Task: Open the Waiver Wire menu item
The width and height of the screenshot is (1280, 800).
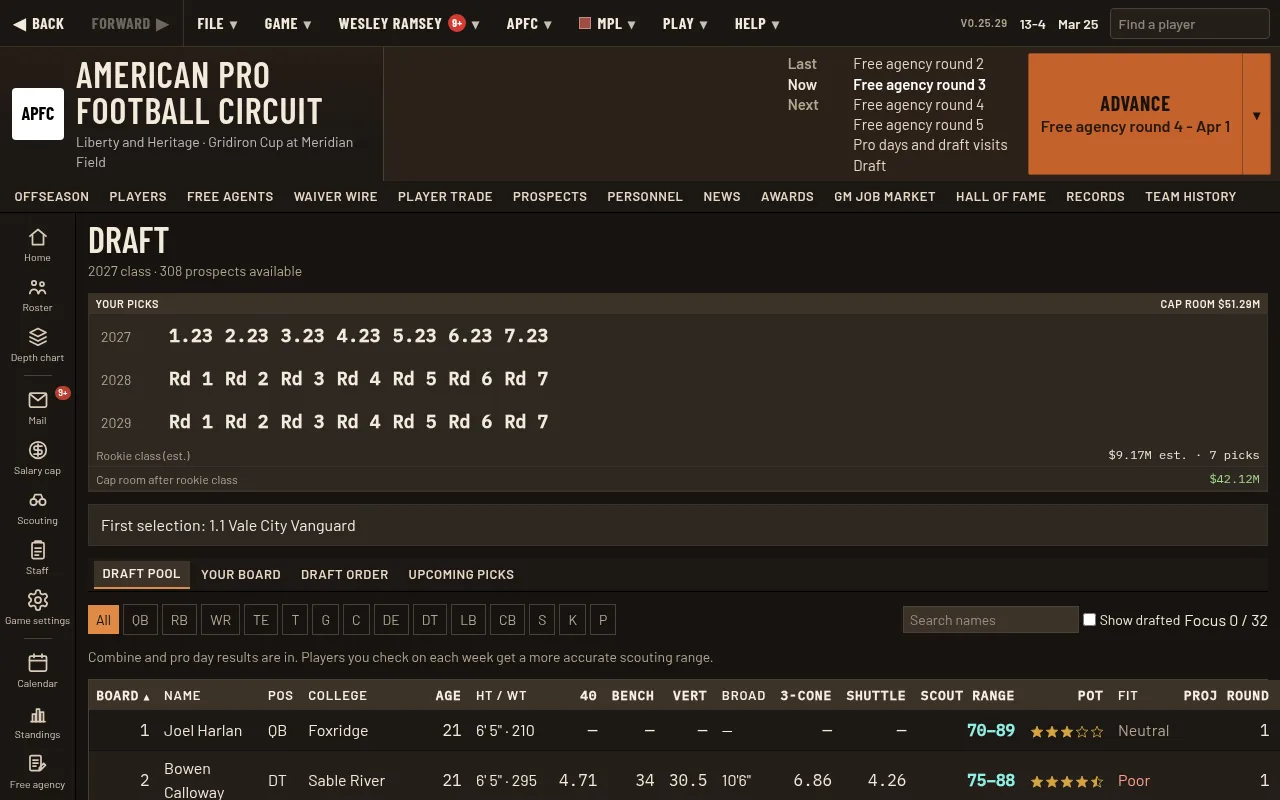Action: pos(335,196)
